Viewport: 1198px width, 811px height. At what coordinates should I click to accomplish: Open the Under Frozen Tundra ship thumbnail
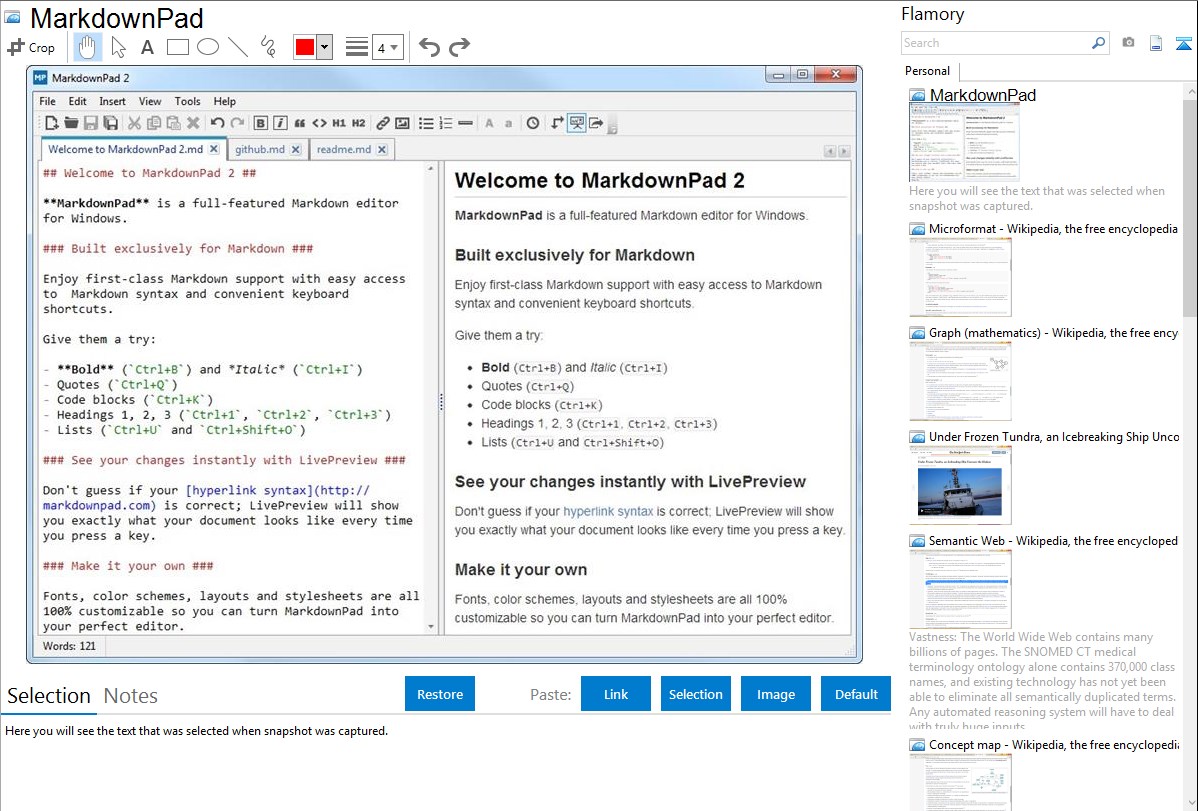(x=960, y=485)
